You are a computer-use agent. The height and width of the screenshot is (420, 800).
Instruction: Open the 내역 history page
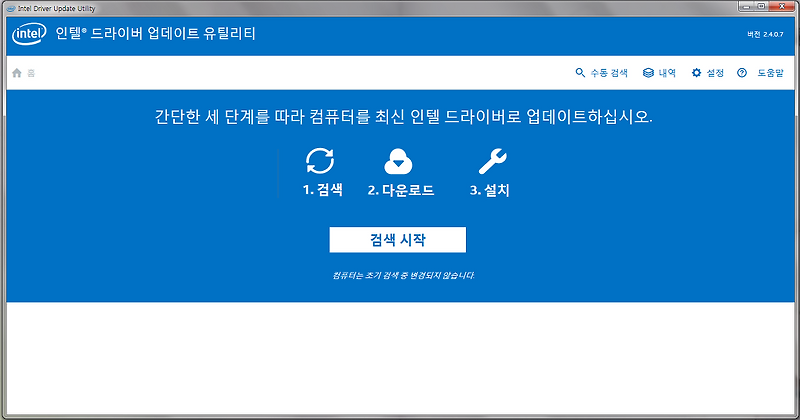pos(667,73)
